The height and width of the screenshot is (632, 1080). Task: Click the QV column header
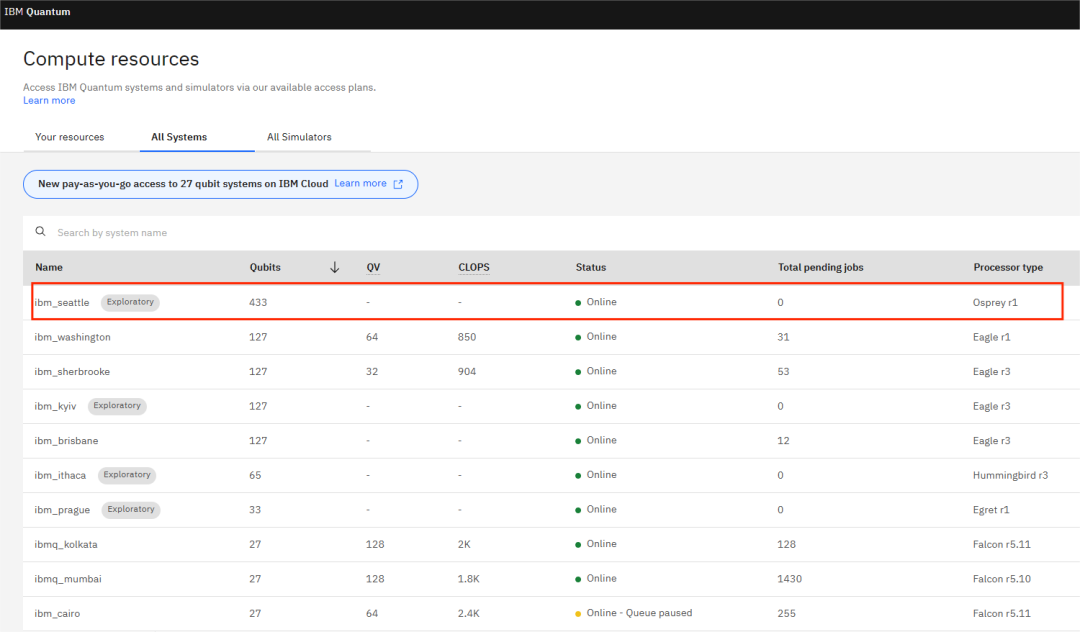click(x=373, y=267)
